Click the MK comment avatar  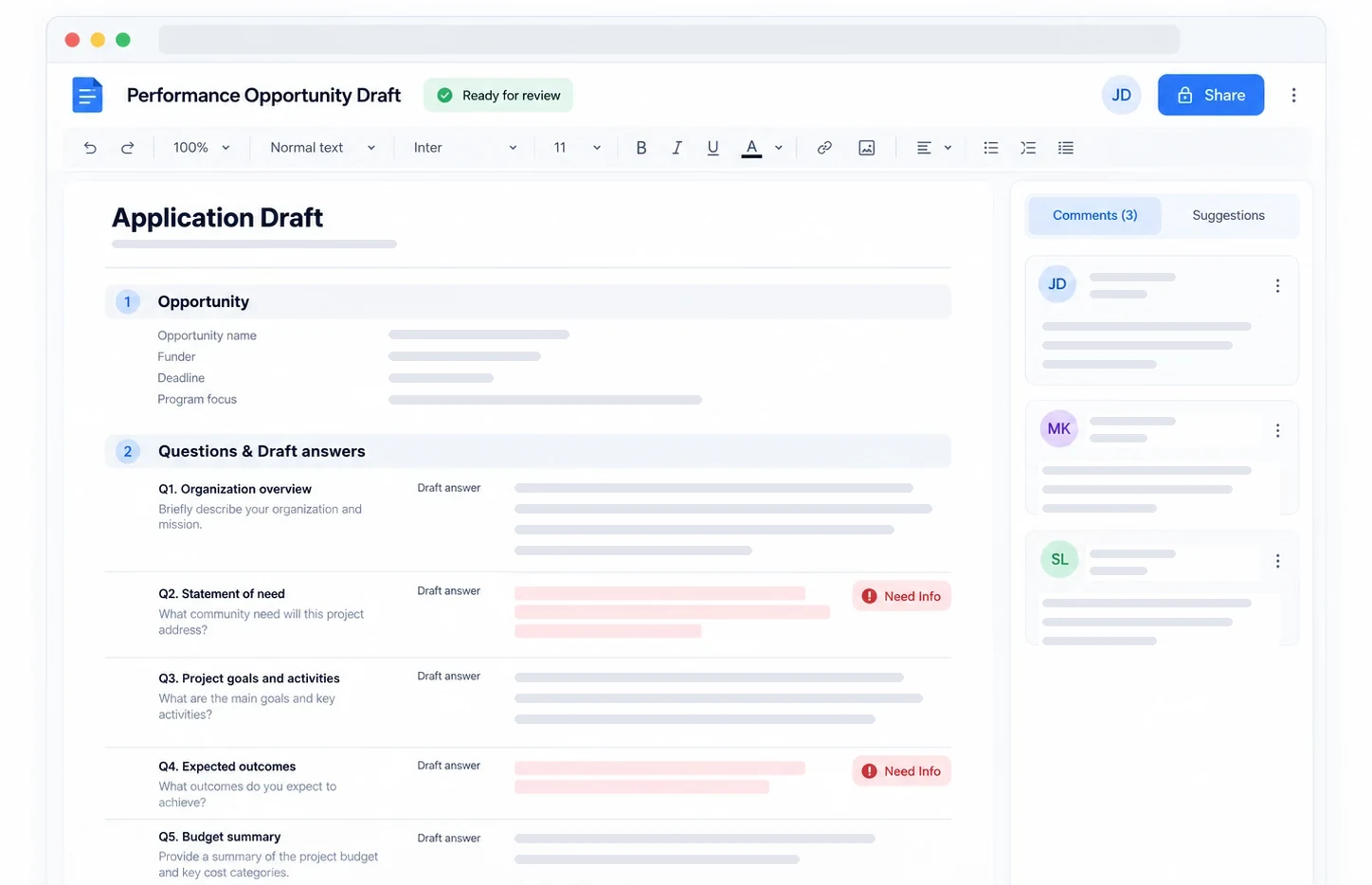point(1058,429)
